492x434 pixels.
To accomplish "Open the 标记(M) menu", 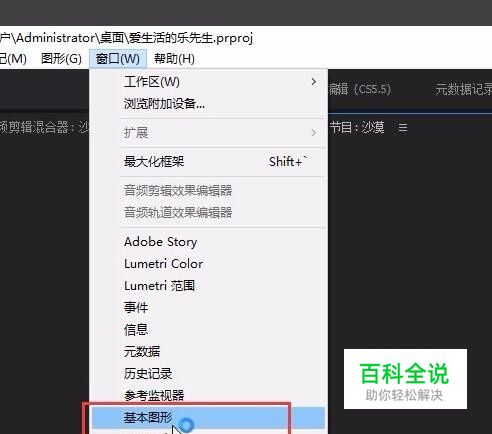I will 13,59.
